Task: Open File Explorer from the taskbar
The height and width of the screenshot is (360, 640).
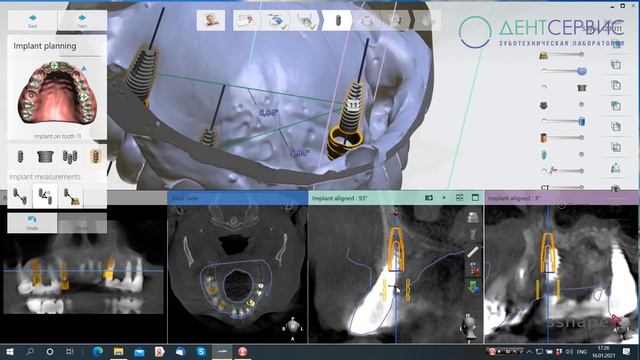Action: 118,351
